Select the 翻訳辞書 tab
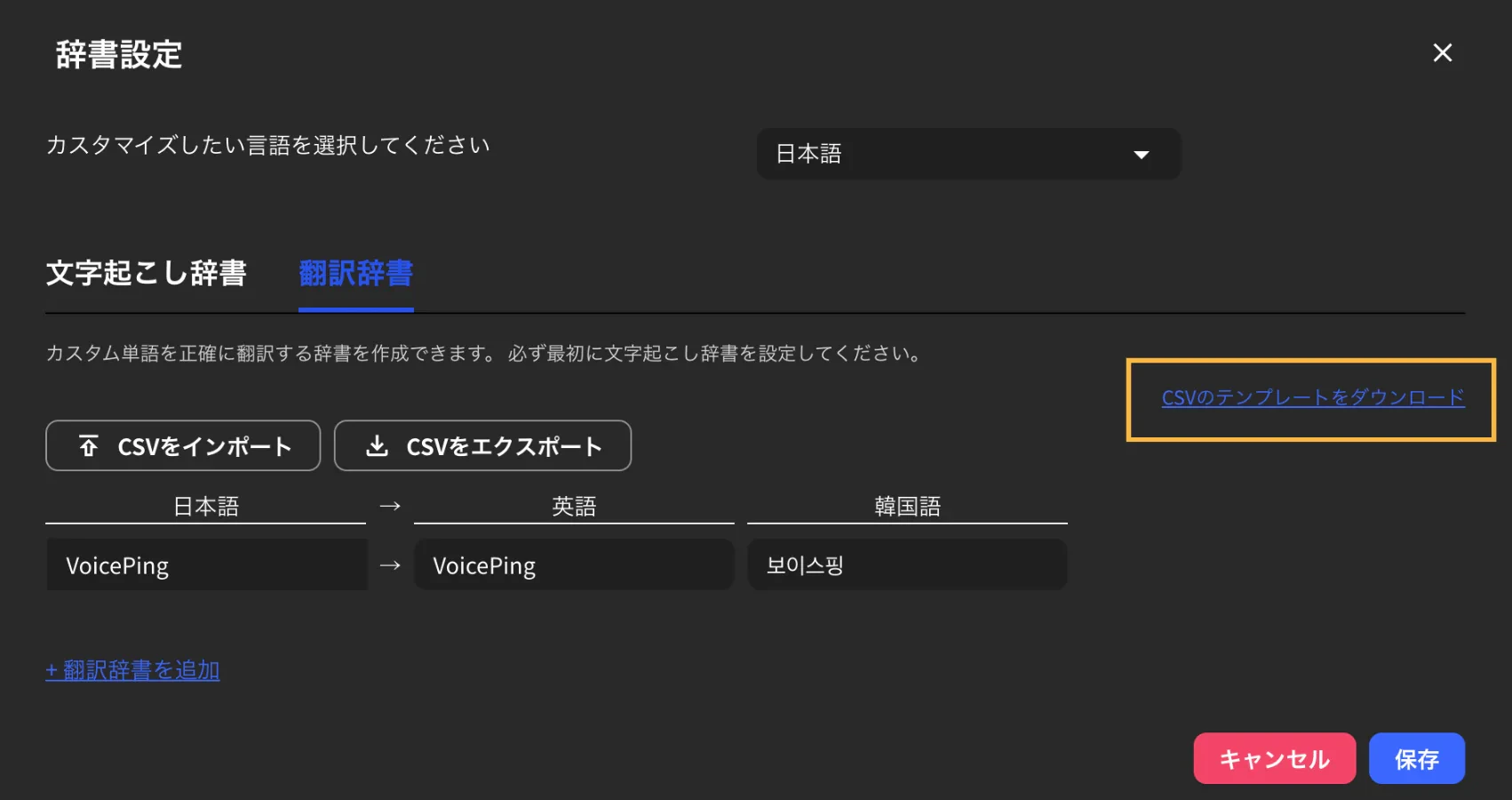The height and width of the screenshot is (800, 1512). tap(356, 273)
